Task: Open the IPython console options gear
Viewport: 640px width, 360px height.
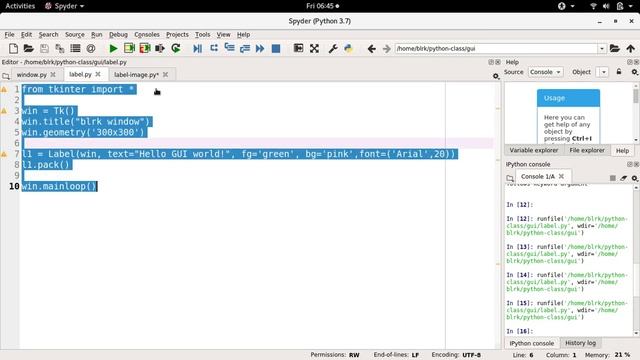Action: pos(635,178)
